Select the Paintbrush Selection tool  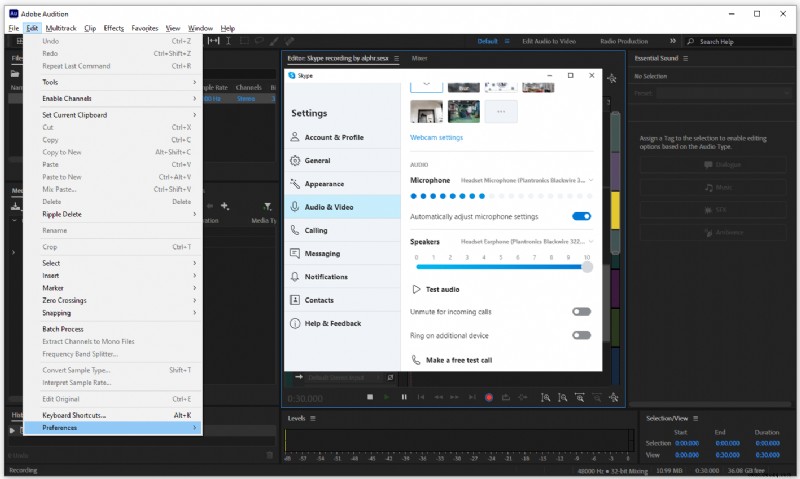click(274, 41)
